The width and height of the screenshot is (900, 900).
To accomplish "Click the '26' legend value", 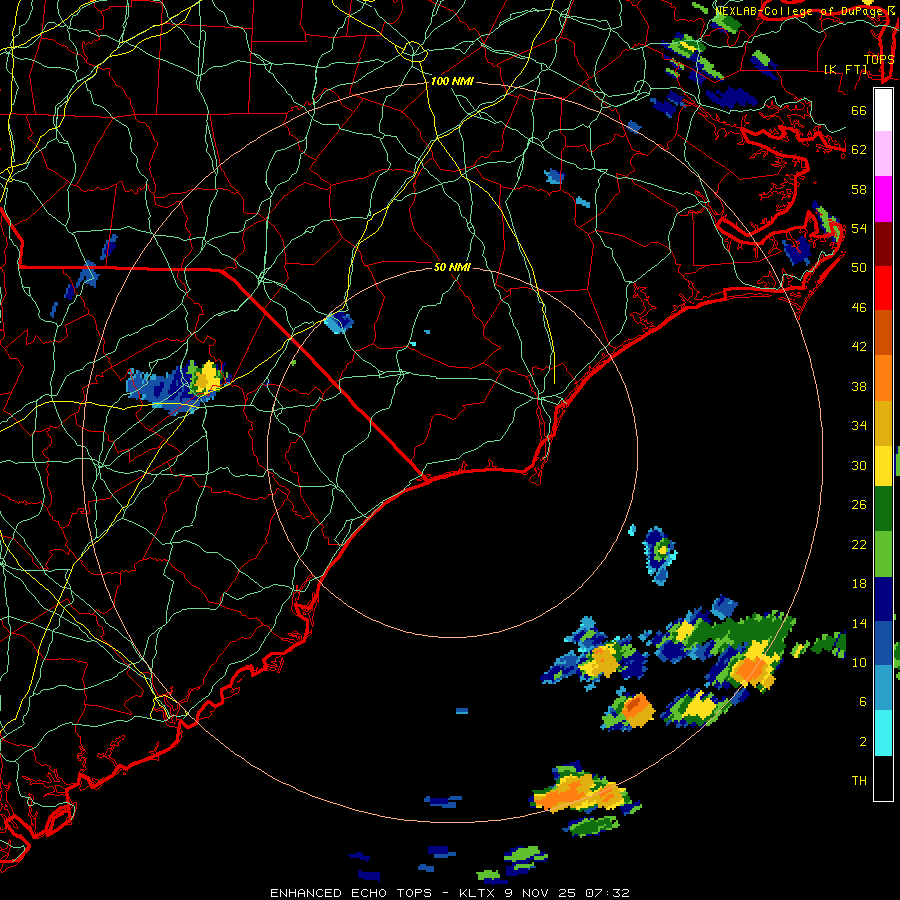I will 859,505.
